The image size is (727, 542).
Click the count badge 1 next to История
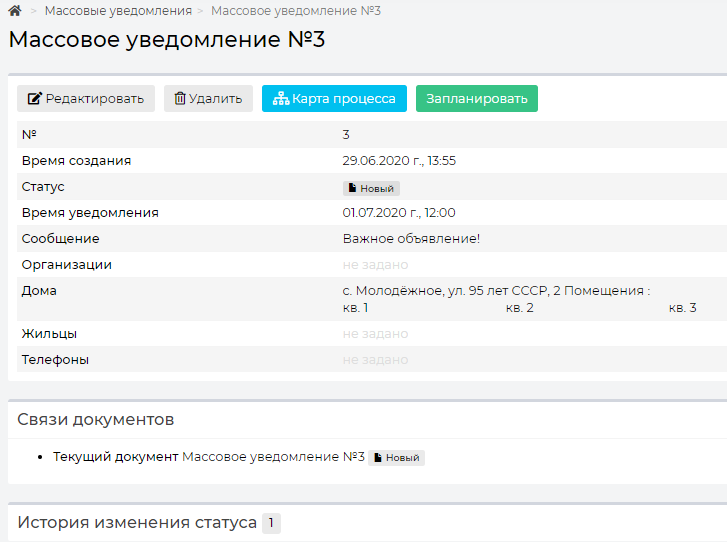click(271, 523)
